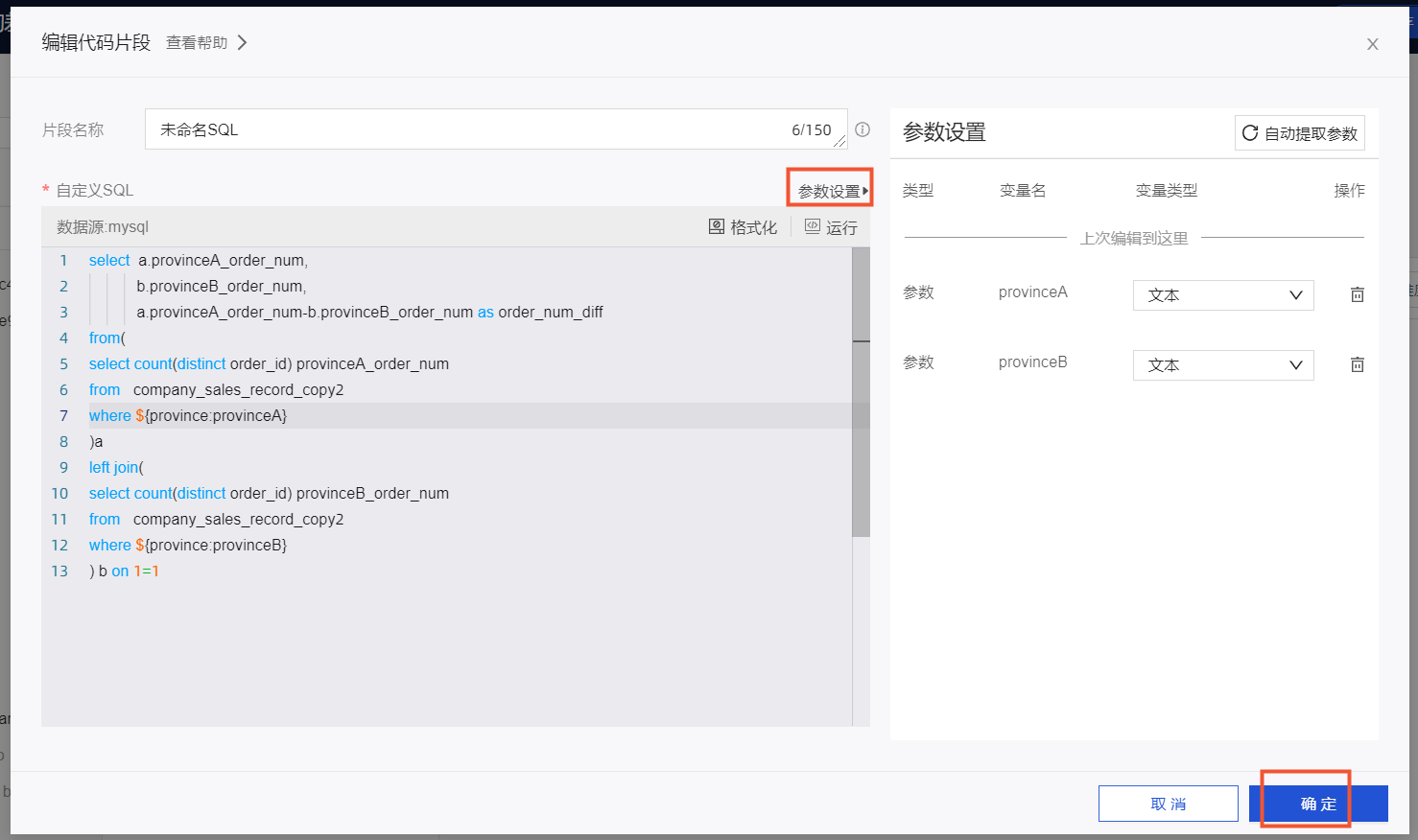This screenshot has width=1418, height=840.
Task: Click line 6 from company_sales_record_copy2
Action: point(216,389)
